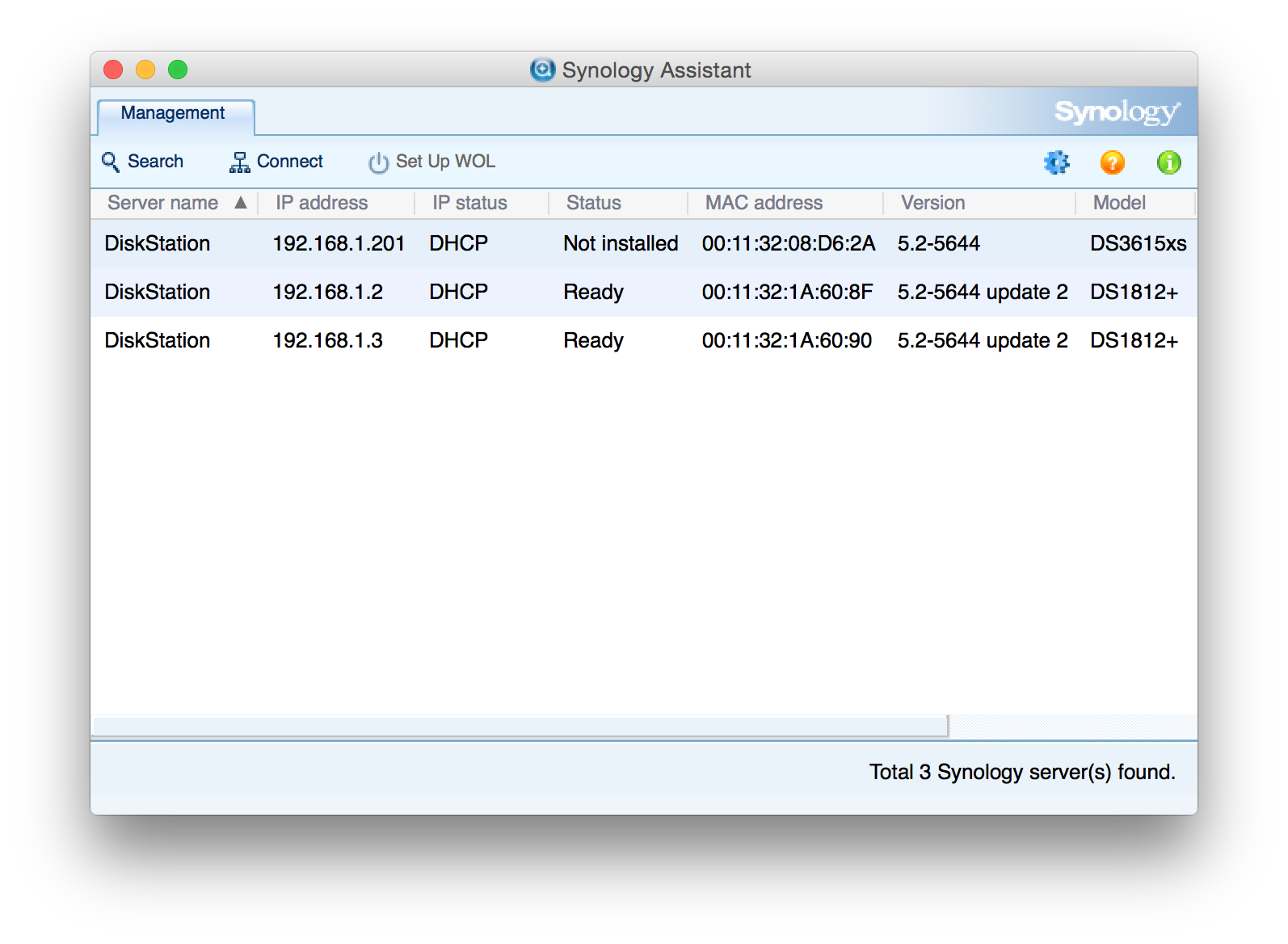
Task: Click MAC address 00:11:32:1A:60:8F
Action: point(787,292)
